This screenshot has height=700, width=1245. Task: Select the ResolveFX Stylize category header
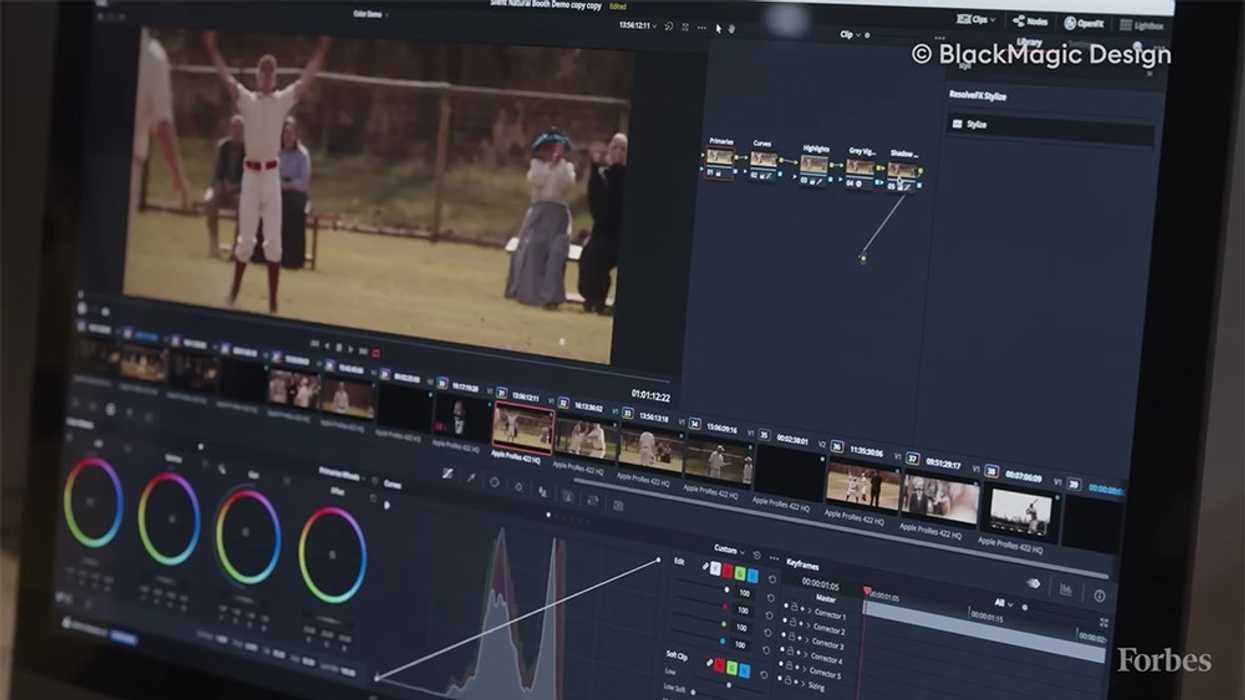click(x=977, y=96)
